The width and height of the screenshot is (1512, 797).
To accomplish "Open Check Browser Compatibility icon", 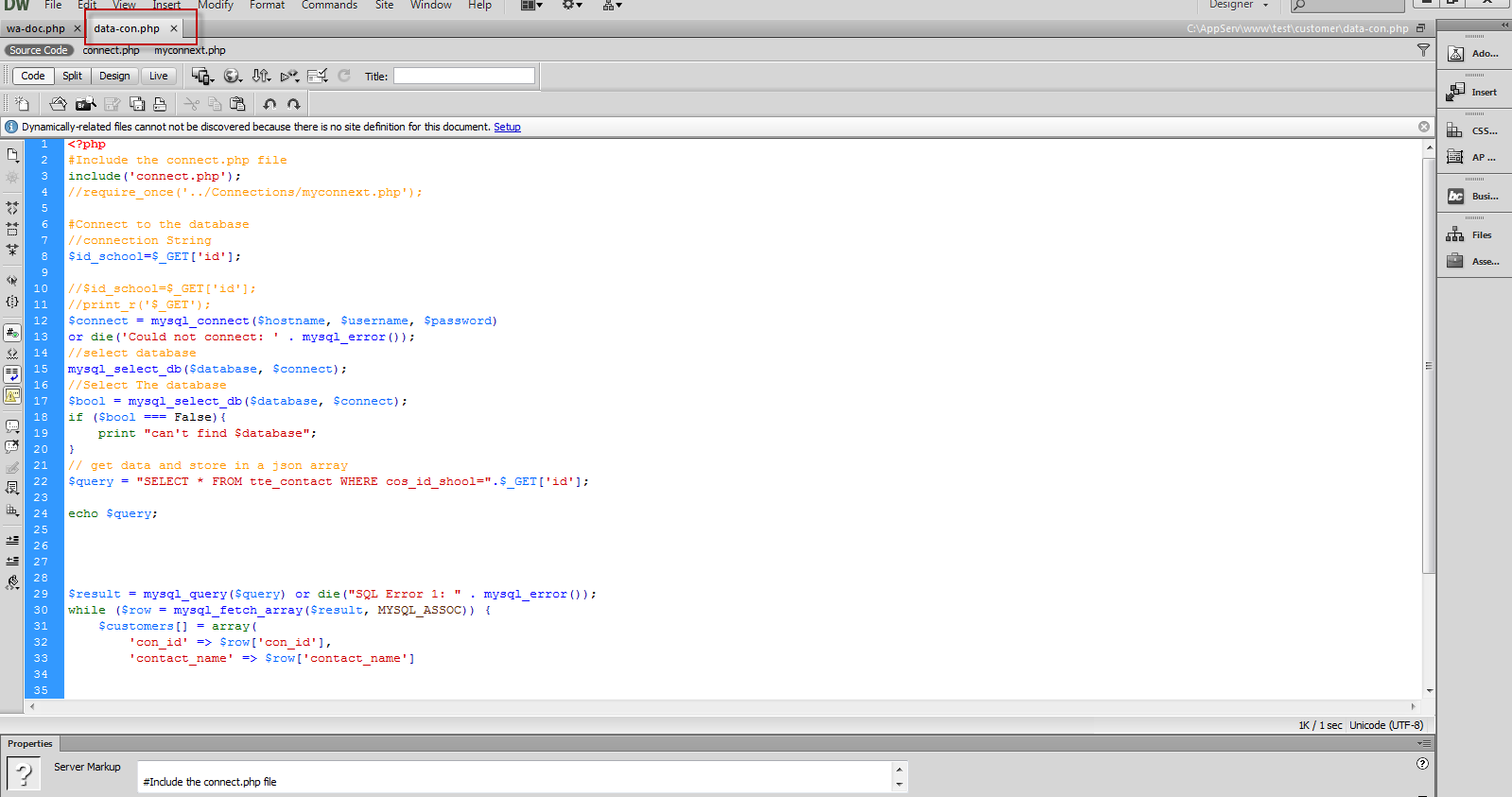I will (318, 76).
